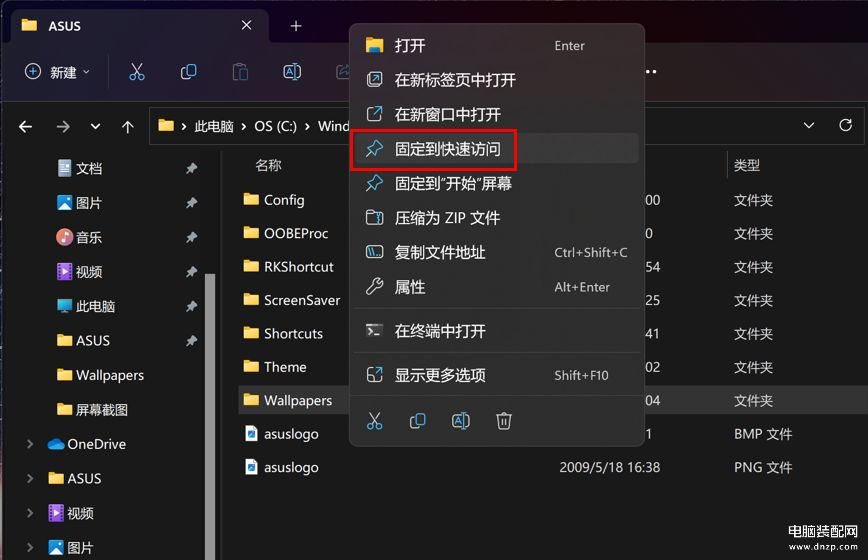Select the Shortcuts folder
Viewport: 868px width, 560px height.
(x=283, y=333)
